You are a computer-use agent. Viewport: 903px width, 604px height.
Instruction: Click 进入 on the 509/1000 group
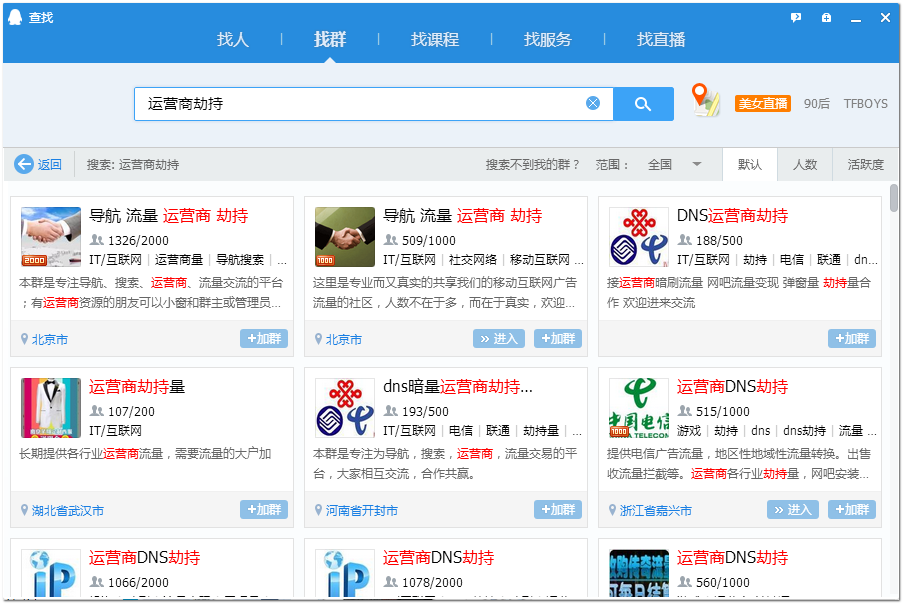(499, 339)
